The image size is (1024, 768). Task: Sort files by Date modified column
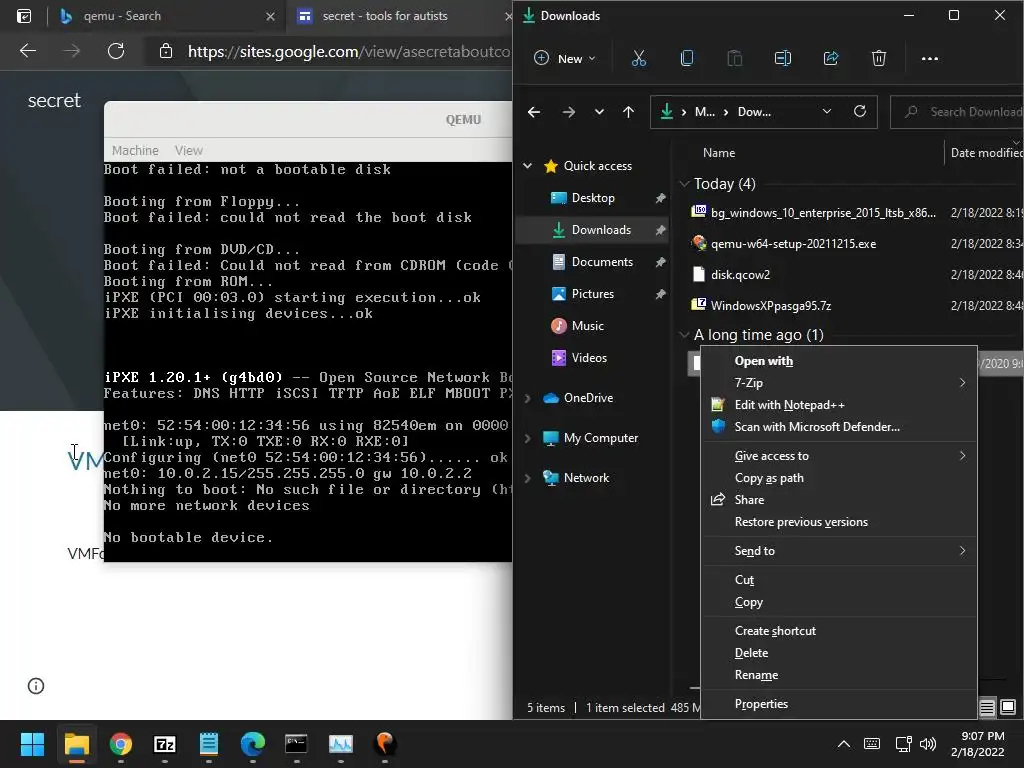pyautogui.click(x=985, y=153)
